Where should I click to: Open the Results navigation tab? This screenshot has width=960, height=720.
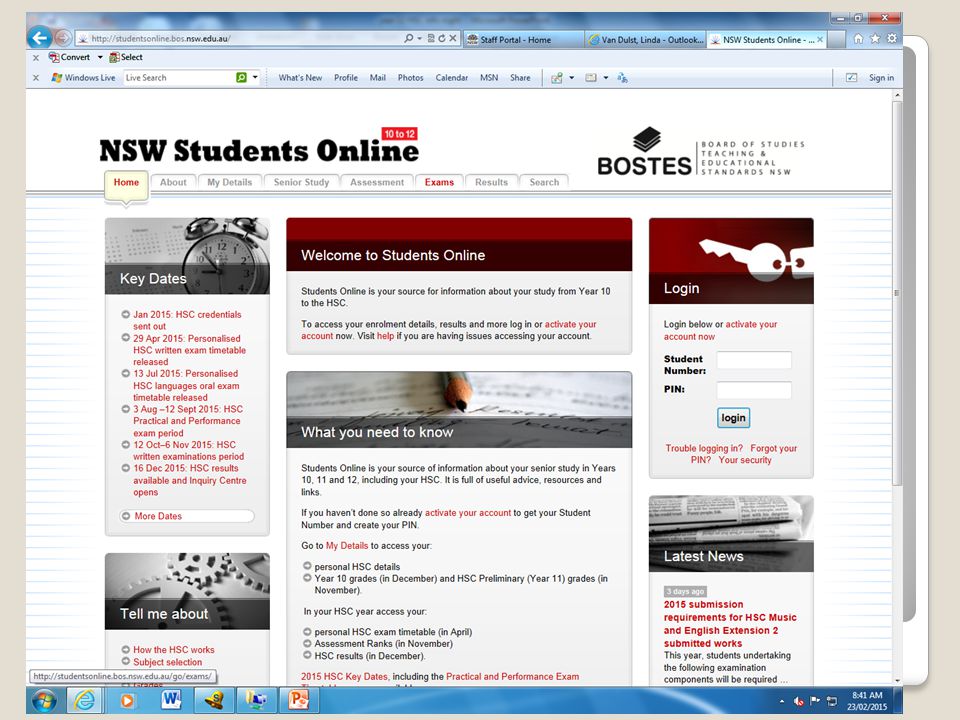tap(492, 182)
